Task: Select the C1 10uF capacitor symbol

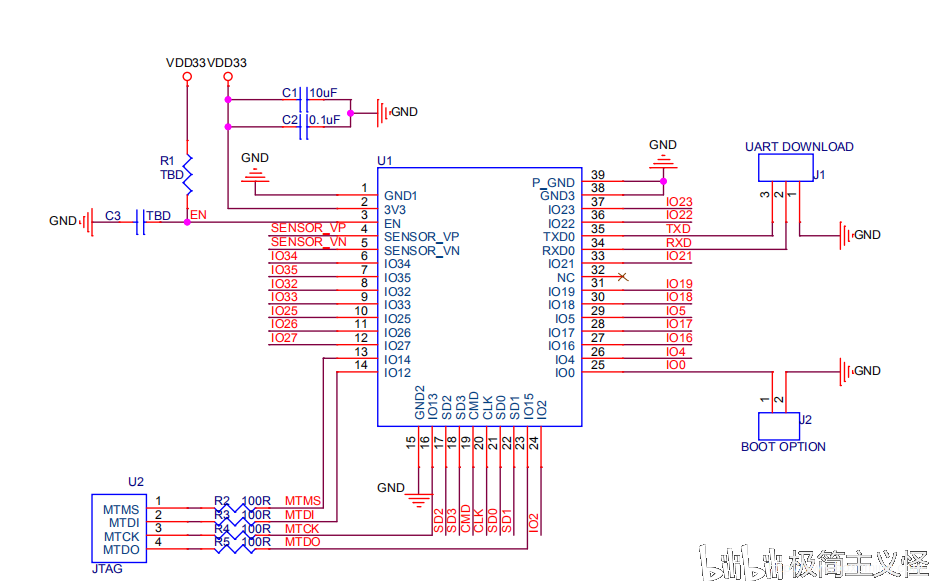Action: pos(304,100)
